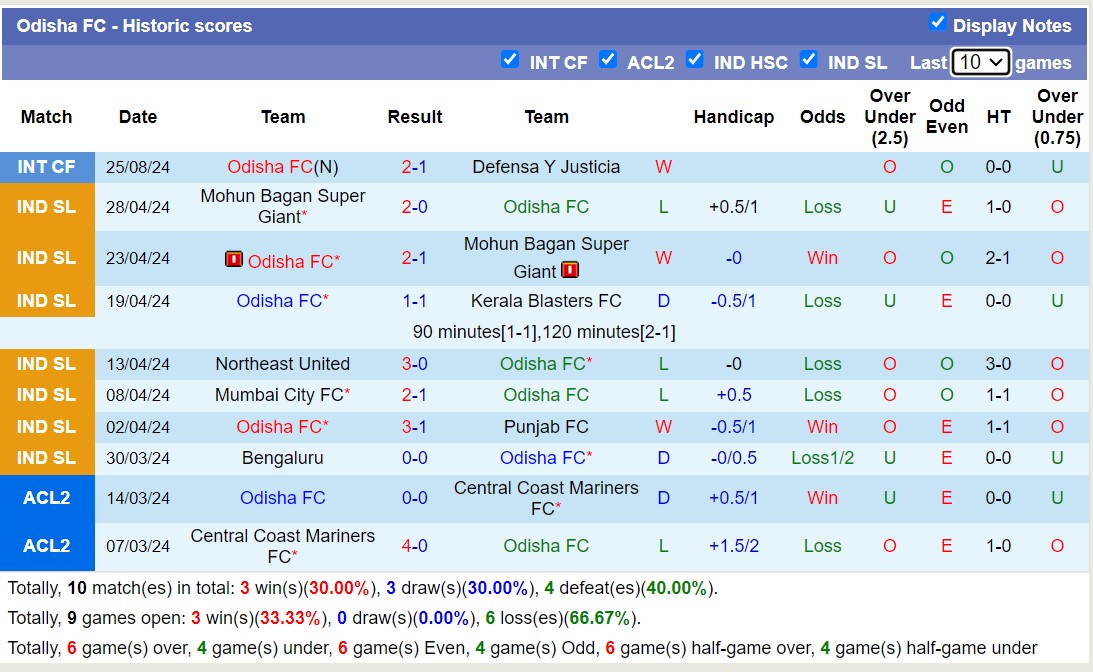This screenshot has width=1093, height=672.
Task: Click the ACL2 label on the 14/03/24 row
Action: point(47,498)
